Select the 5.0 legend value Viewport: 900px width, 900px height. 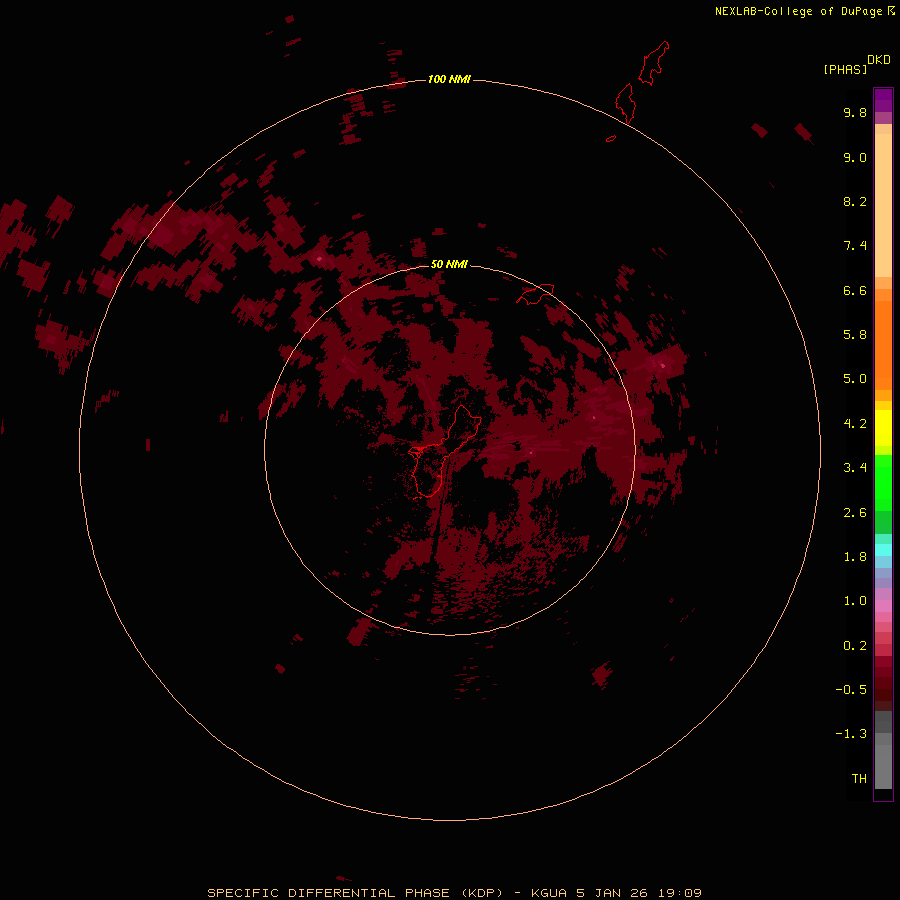coord(855,379)
